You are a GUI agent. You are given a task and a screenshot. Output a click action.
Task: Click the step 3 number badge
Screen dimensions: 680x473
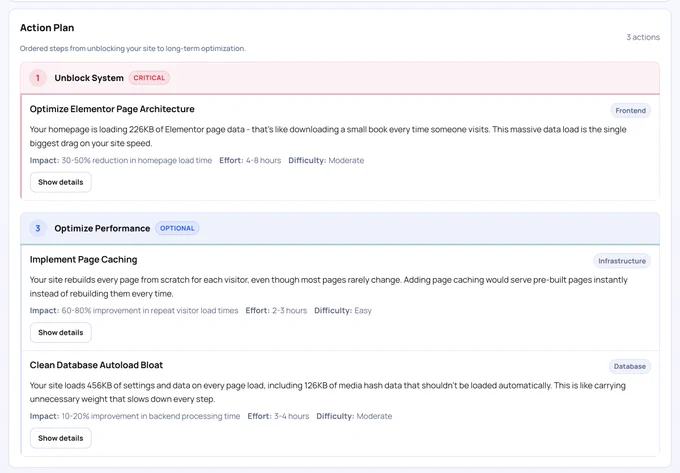[x=38, y=228]
